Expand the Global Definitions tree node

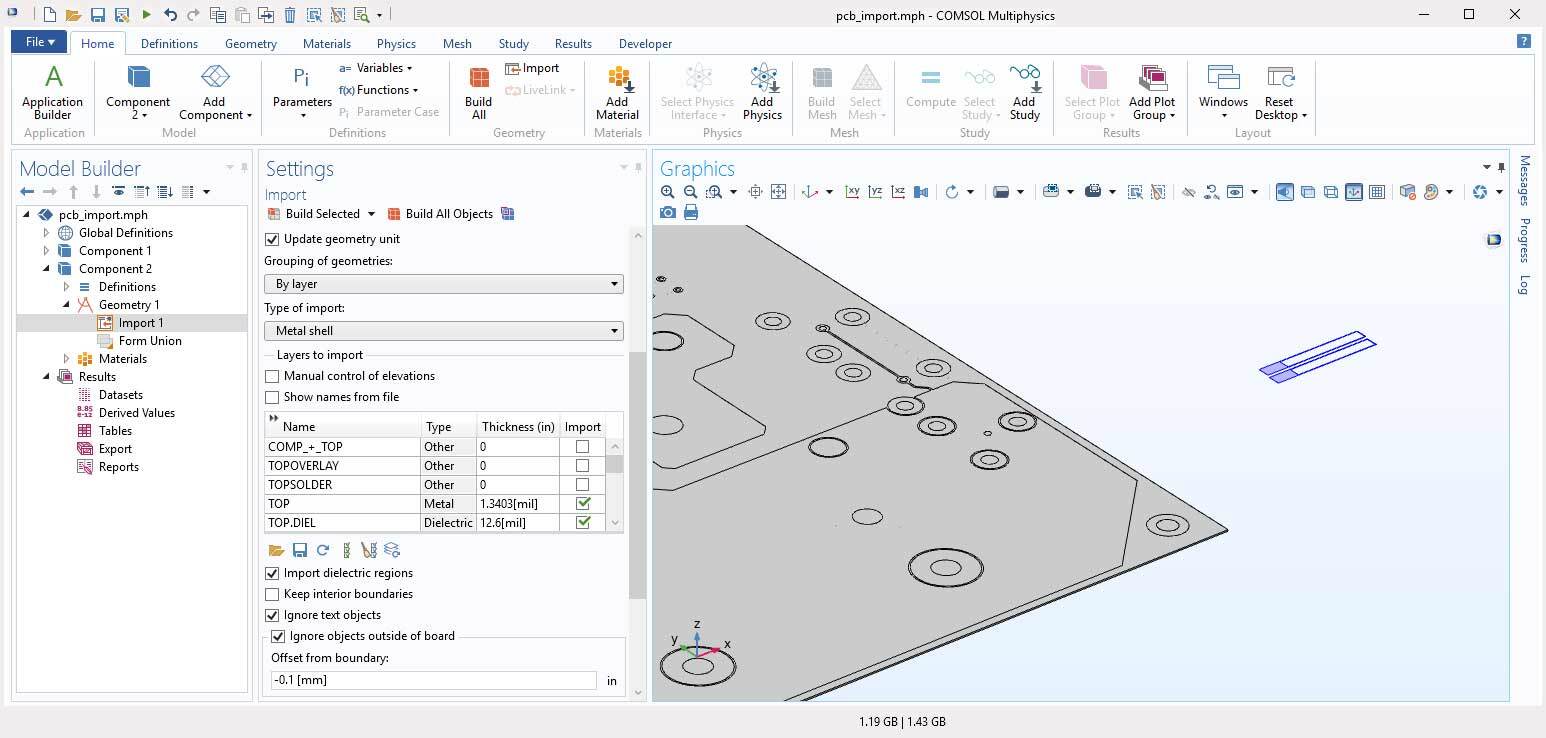[x=45, y=232]
